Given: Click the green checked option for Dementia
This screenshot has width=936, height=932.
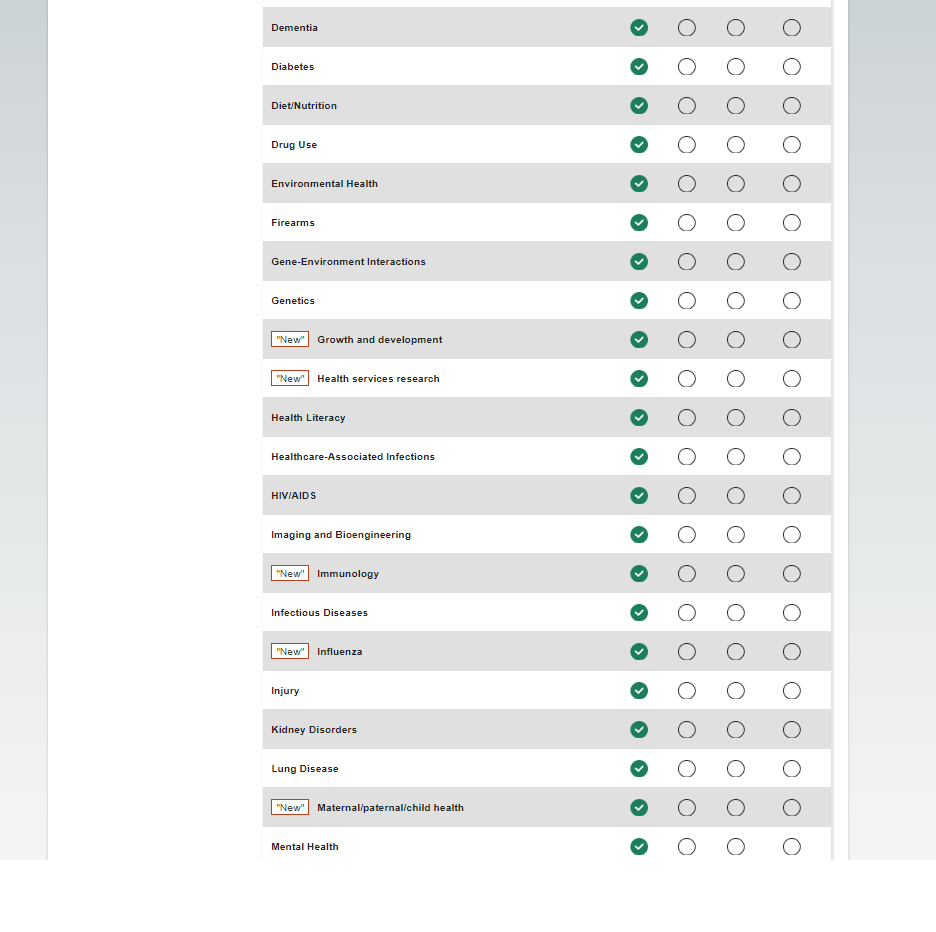Looking at the screenshot, I should pos(639,28).
